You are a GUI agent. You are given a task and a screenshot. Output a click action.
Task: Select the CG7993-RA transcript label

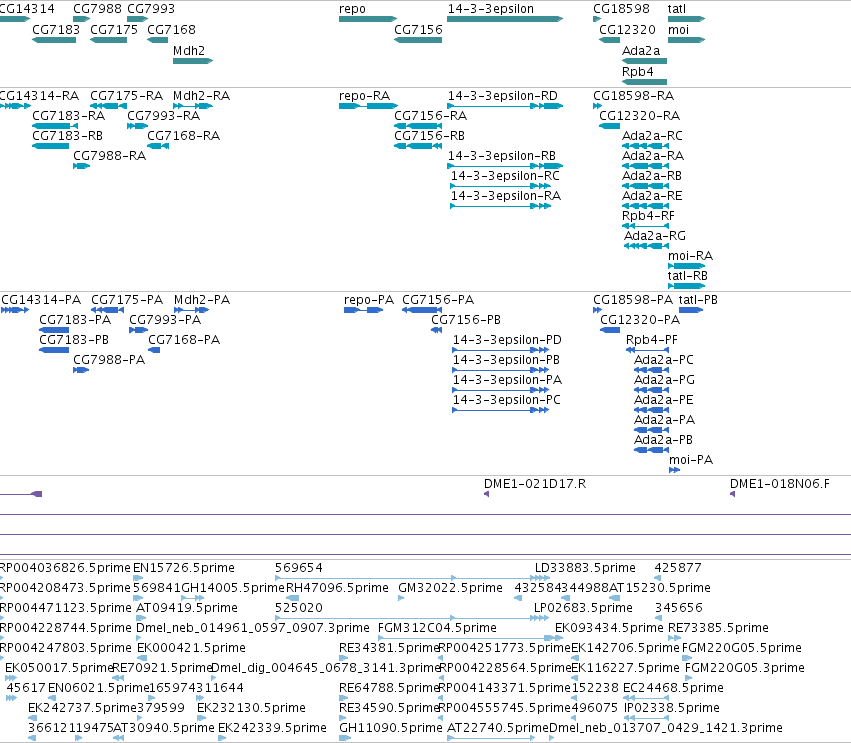coord(163,116)
